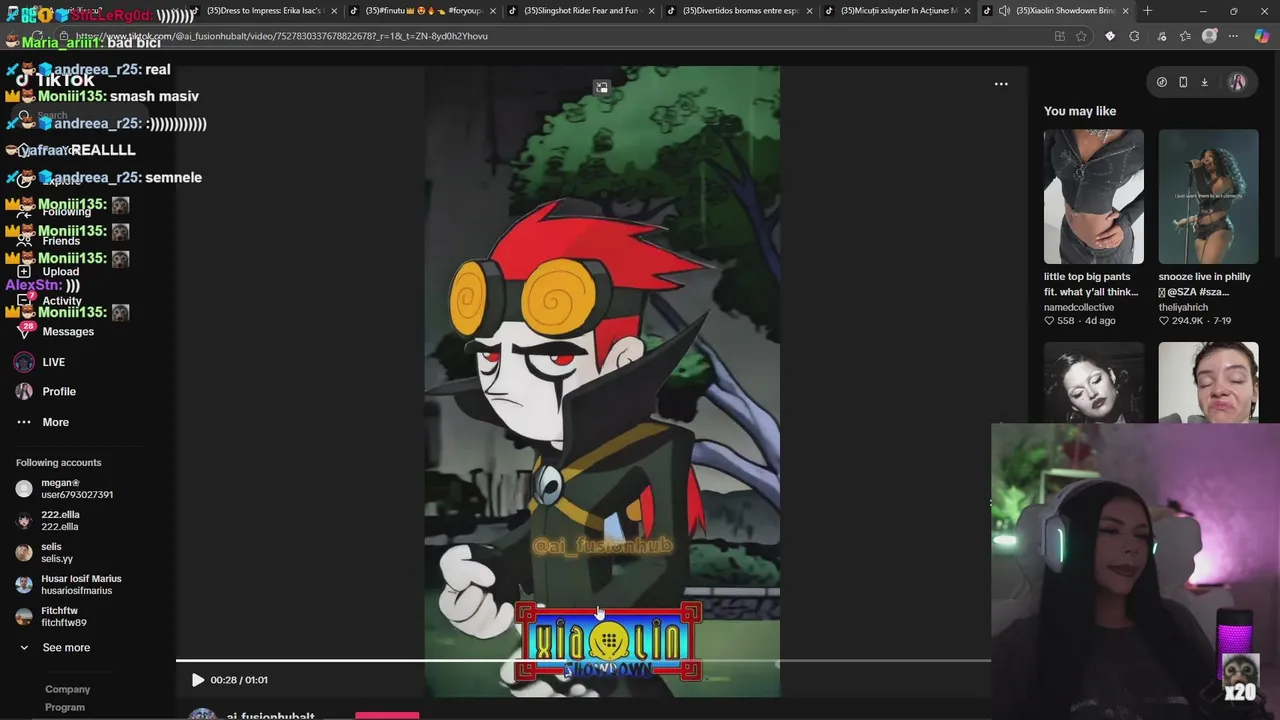The height and width of the screenshot is (720, 1280).
Task: Close the #finutu tab
Action: [x=493, y=11]
